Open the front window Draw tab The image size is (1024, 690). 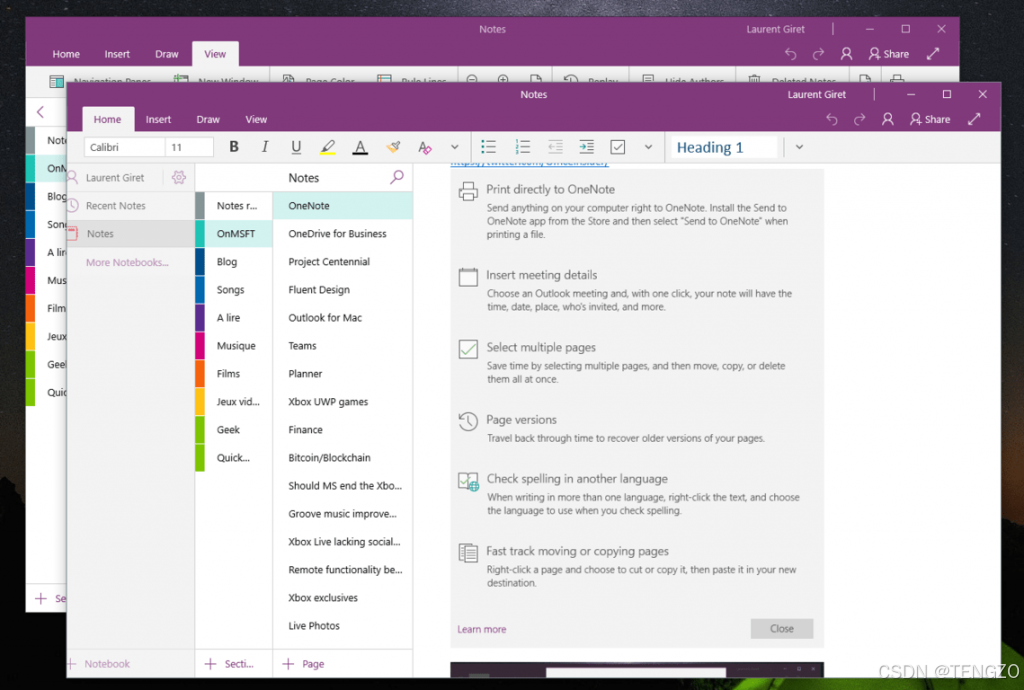pyautogui.click(x=208, y=119)
